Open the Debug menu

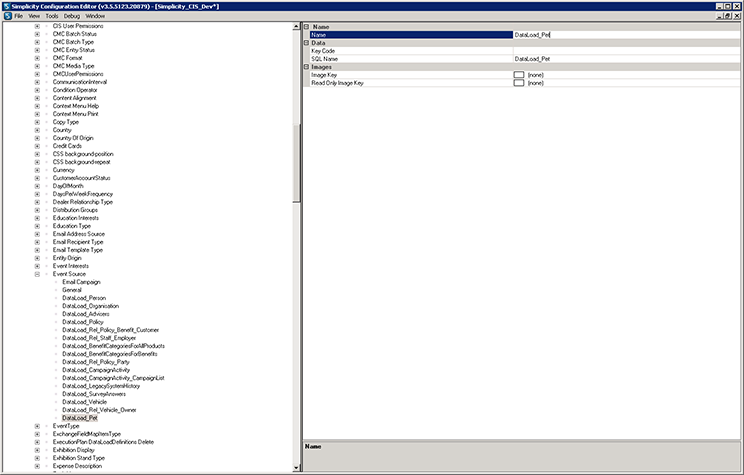72,16
